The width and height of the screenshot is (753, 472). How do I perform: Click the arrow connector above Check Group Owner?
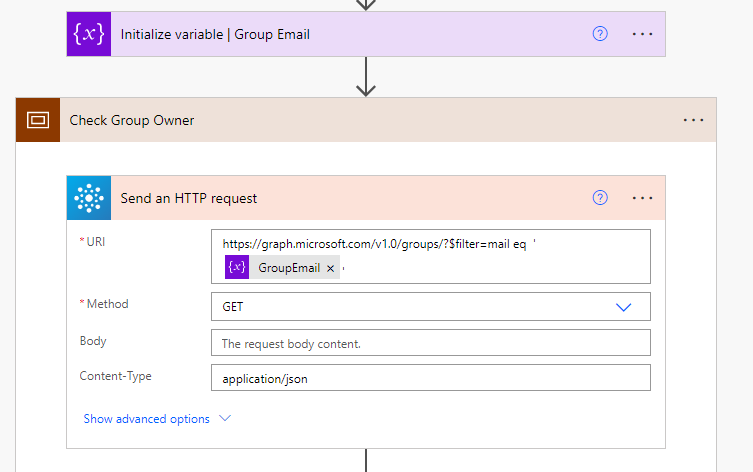tap(366, 77)
